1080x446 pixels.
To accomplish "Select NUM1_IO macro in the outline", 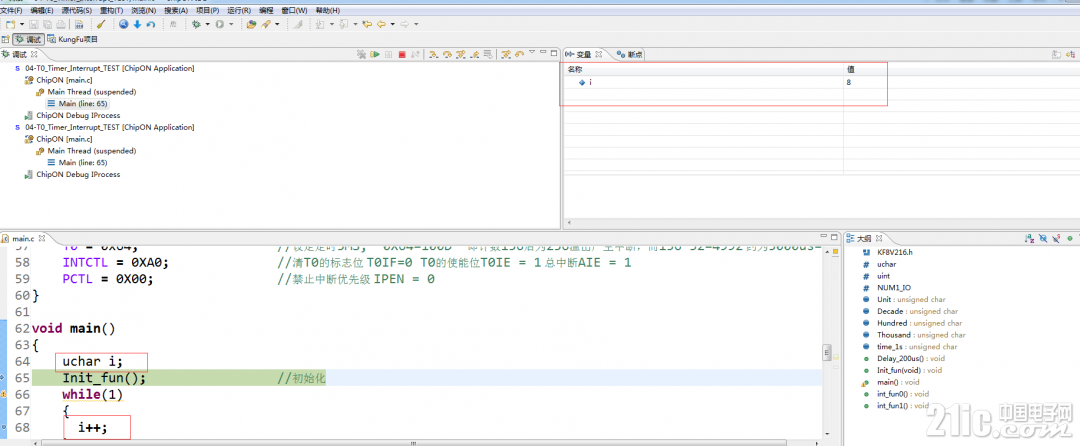I will click(x=888, y=287).
